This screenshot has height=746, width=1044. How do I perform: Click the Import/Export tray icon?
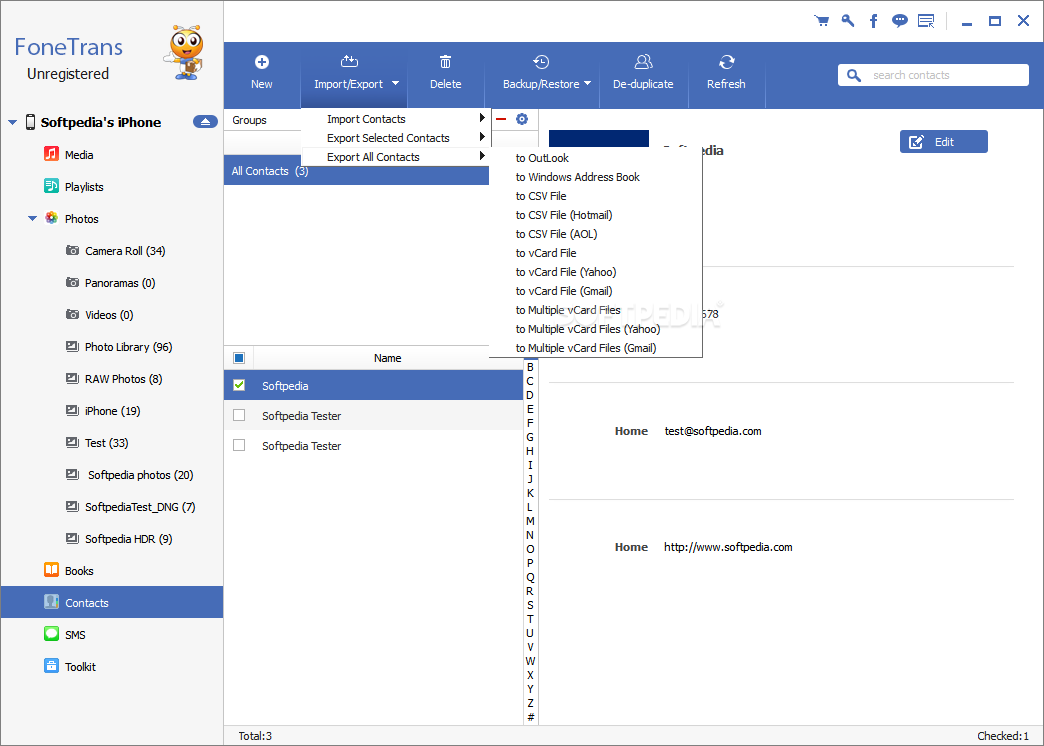click(x=349, y=62)
